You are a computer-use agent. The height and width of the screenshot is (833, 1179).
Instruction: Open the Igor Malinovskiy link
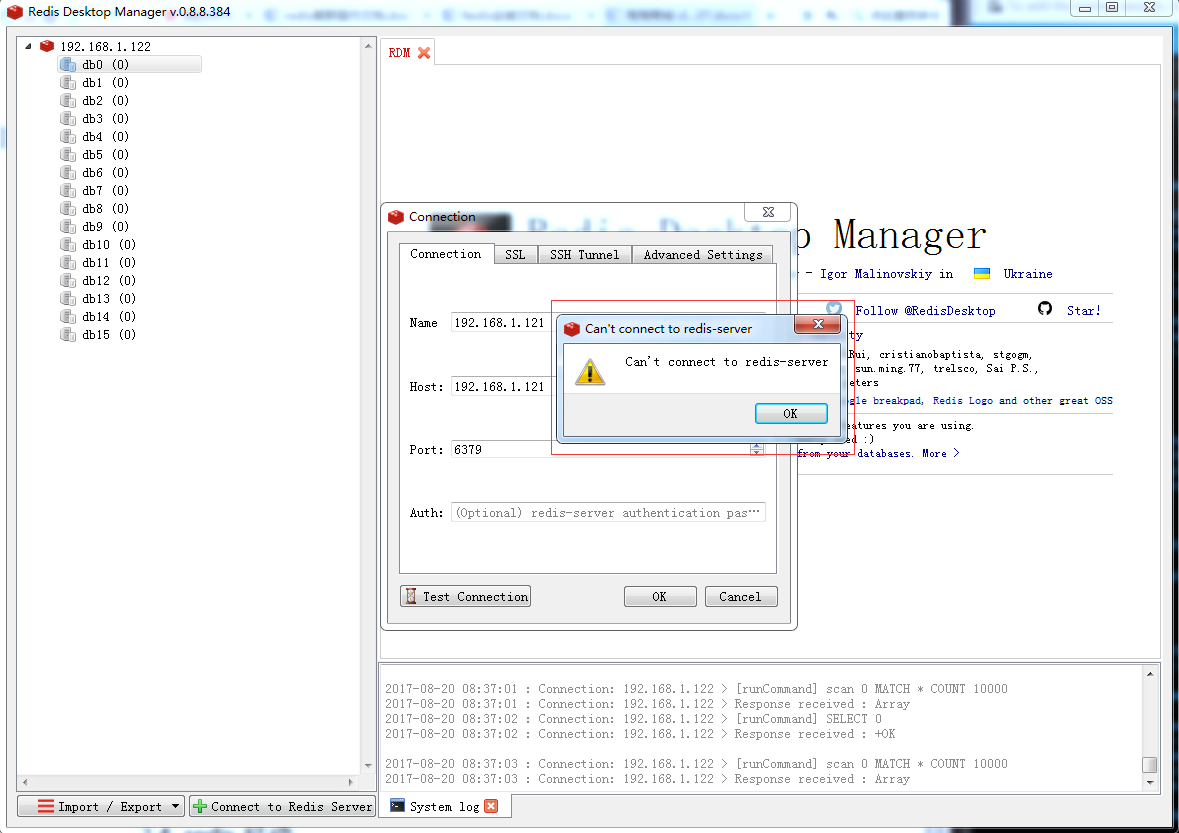tap(875, 274)
